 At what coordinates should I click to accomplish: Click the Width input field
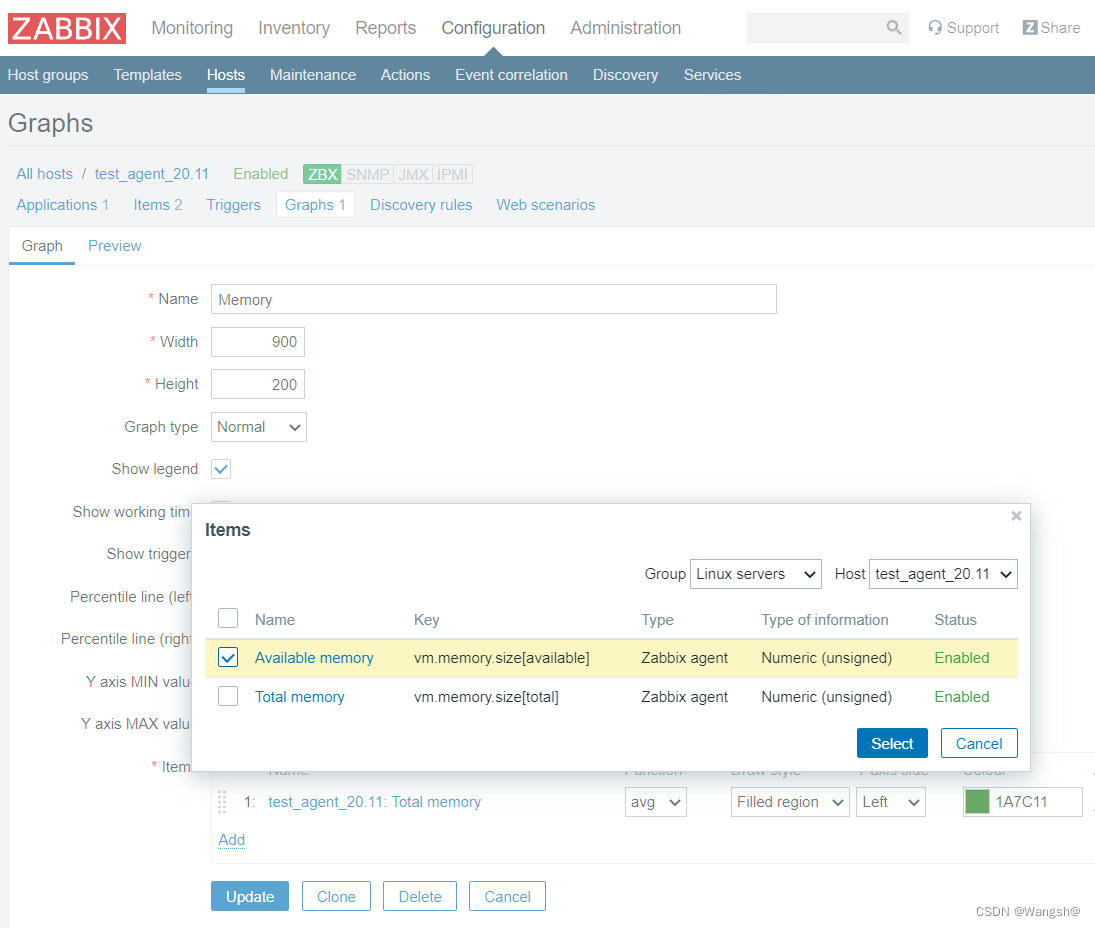tap(258, 342)
